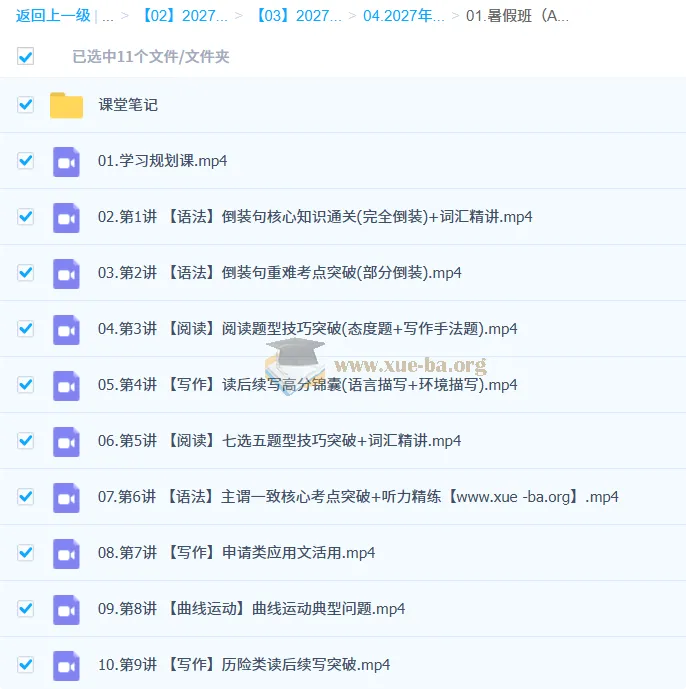The width and height of the screenshot is (686, 689).
Task: Click video icon for 03.第2讲 倒装句重难考点突破
Action: (x=66, y=274)
